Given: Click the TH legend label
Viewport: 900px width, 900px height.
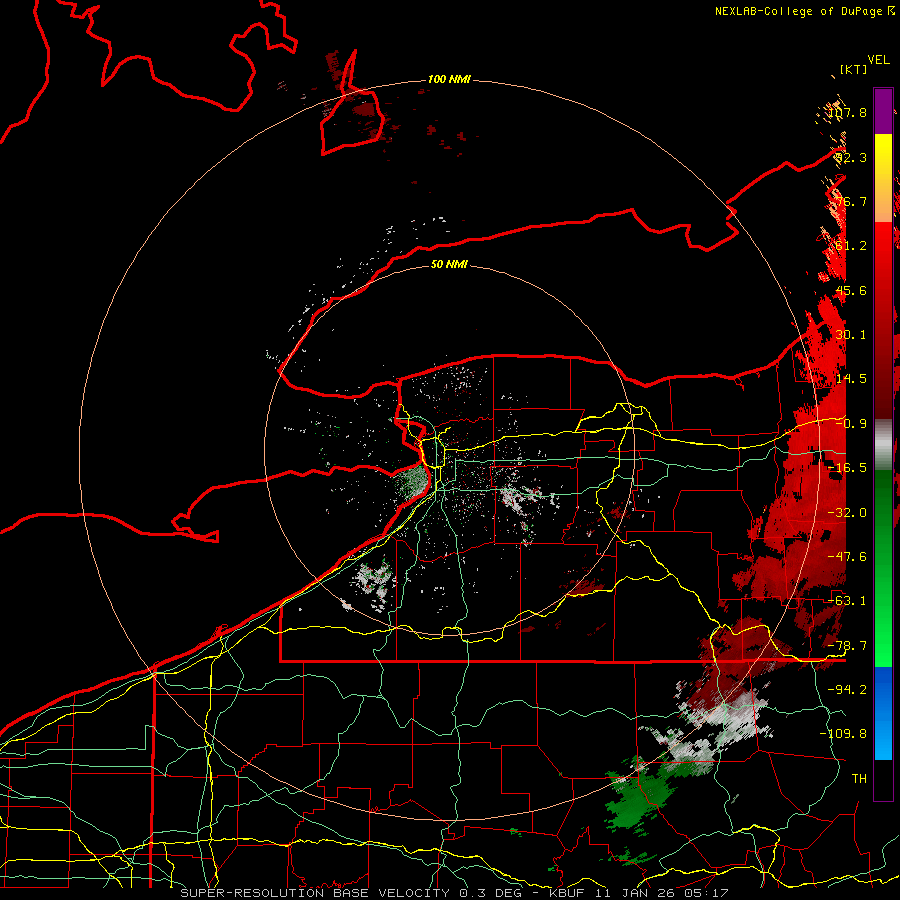Looking at the screenshot, I should click(x=859, y=779).
